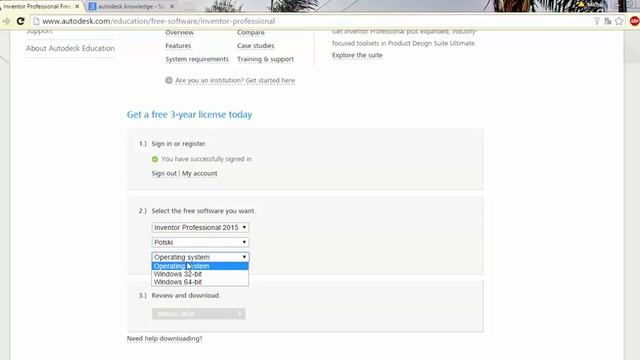Click the browser reload button
The image size is (640, 360).
(20, 21)
